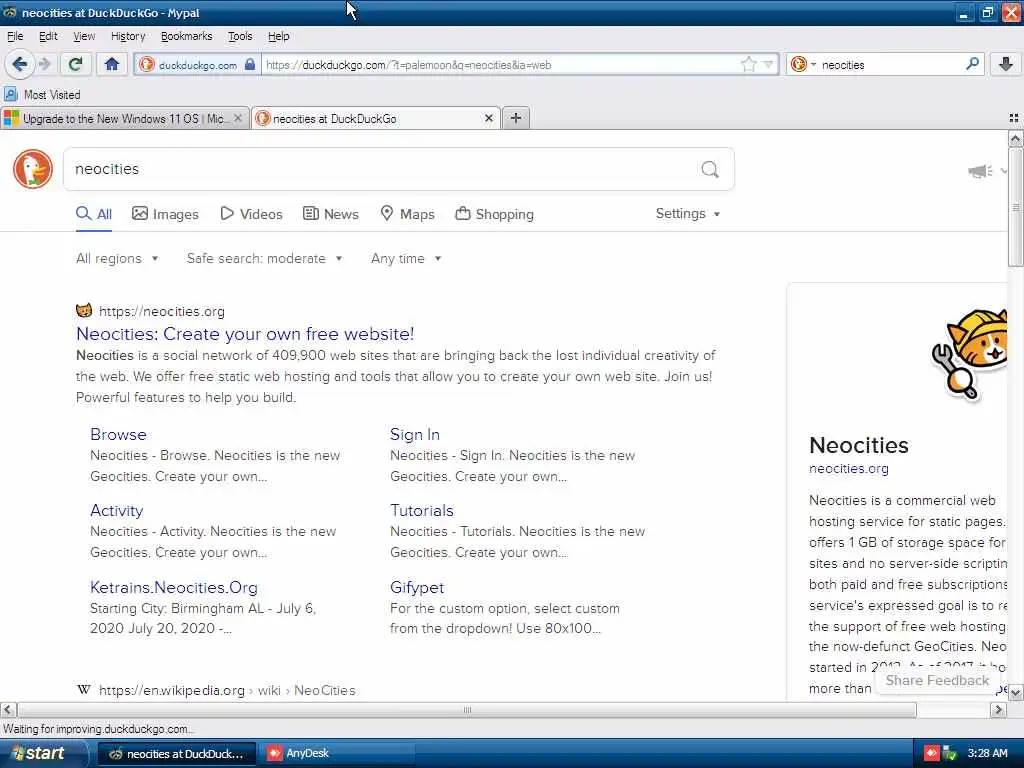Select the Images search tab
The width and height of the screenshot is (1024, 768).
tap(165, 214)
